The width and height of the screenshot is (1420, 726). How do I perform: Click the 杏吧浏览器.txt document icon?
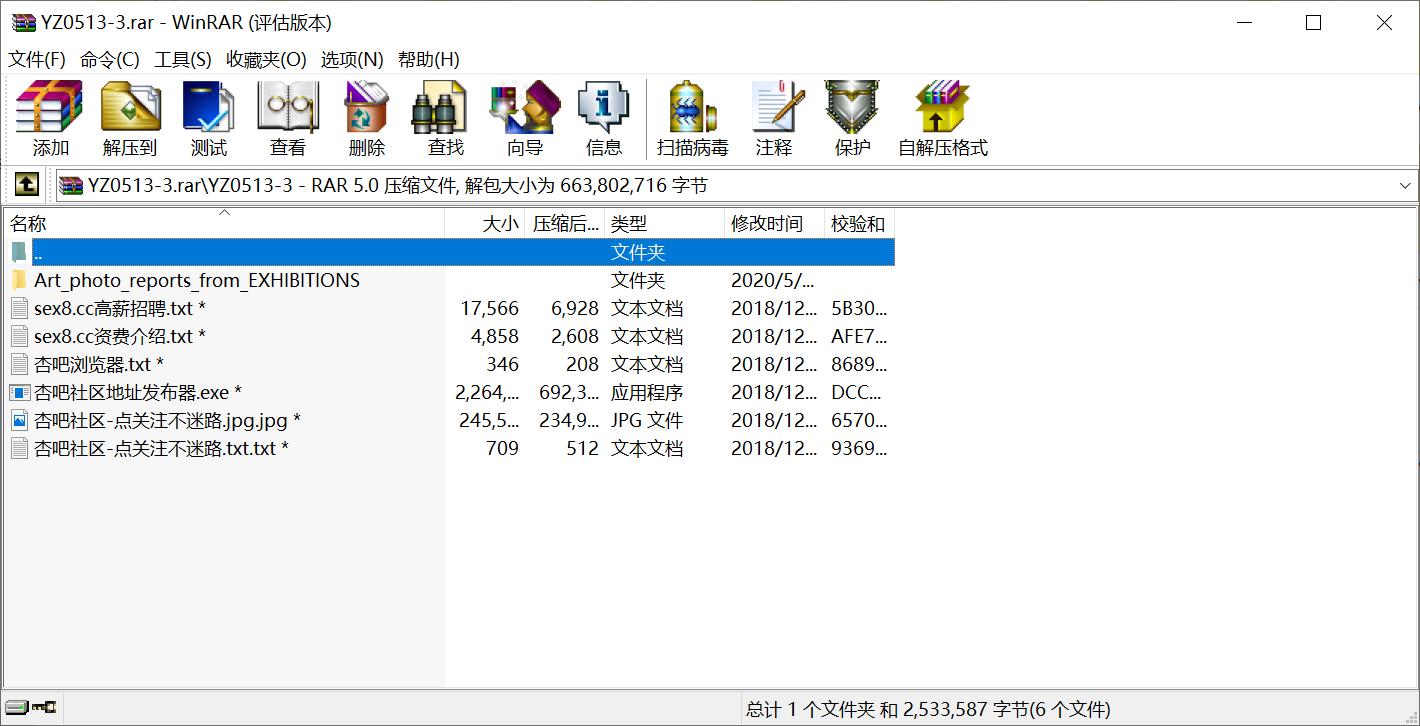[20, 364]
